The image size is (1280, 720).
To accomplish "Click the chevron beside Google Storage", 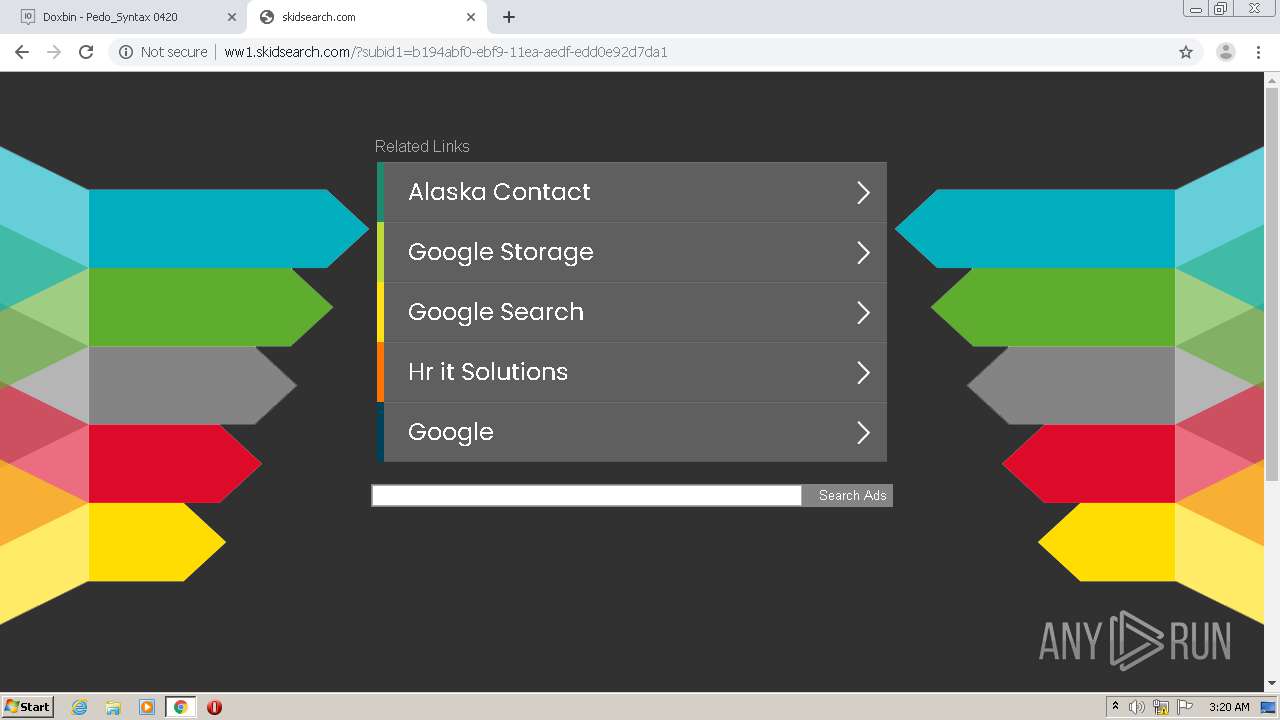I will point(863,252).
